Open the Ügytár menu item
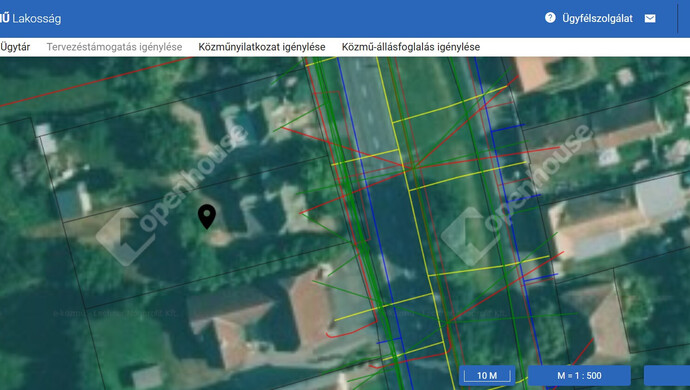 (15, 47)
